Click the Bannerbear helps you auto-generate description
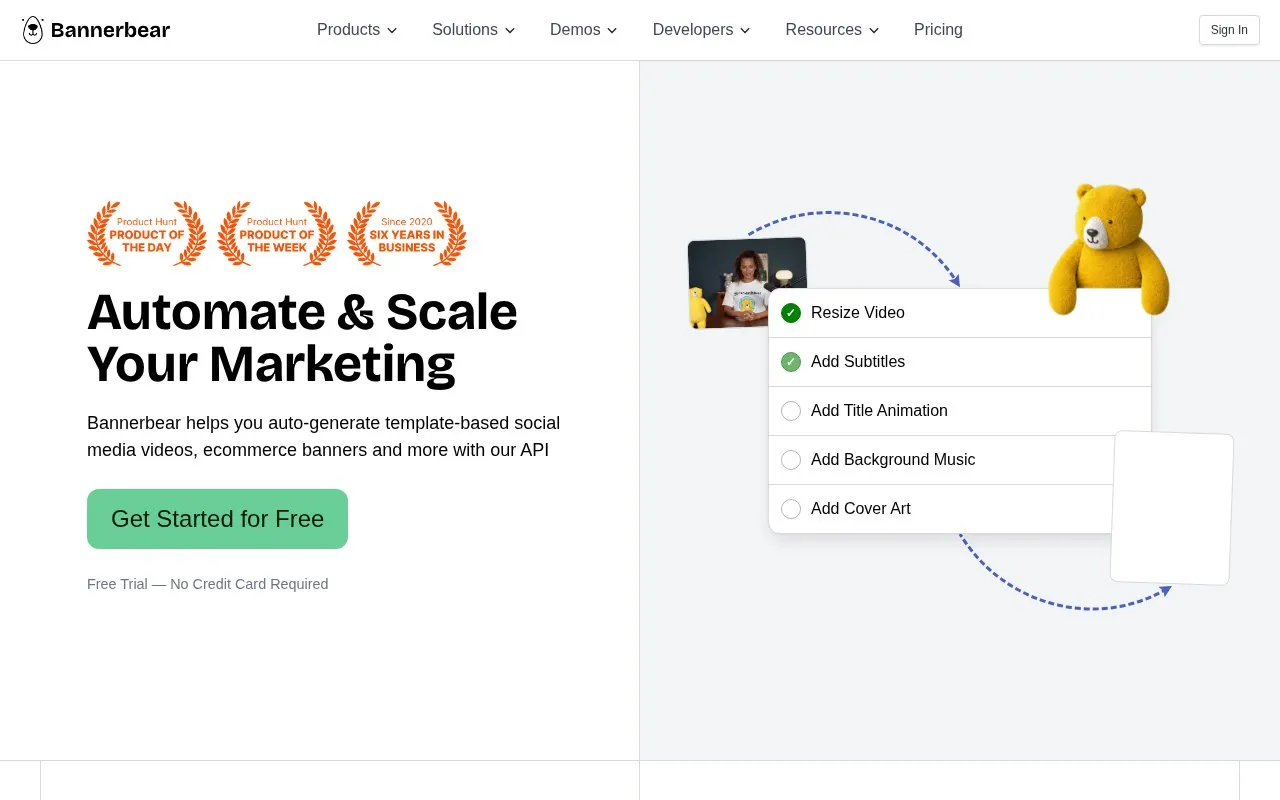The height and width of the screenshot is (800, 1280). pos(323,437)
